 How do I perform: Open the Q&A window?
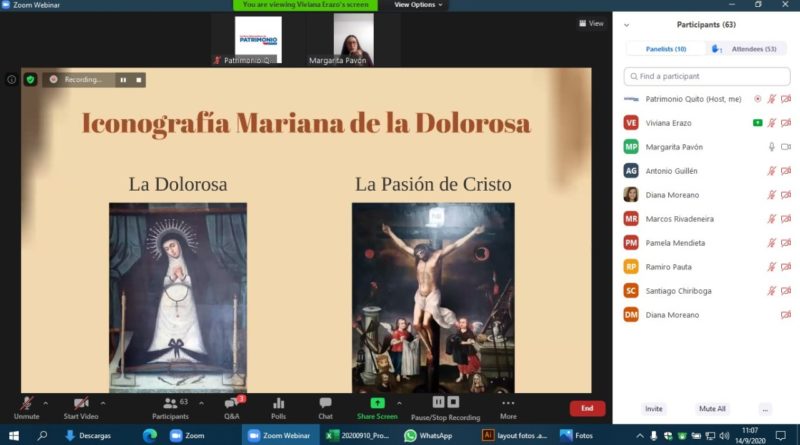point(232,408)
